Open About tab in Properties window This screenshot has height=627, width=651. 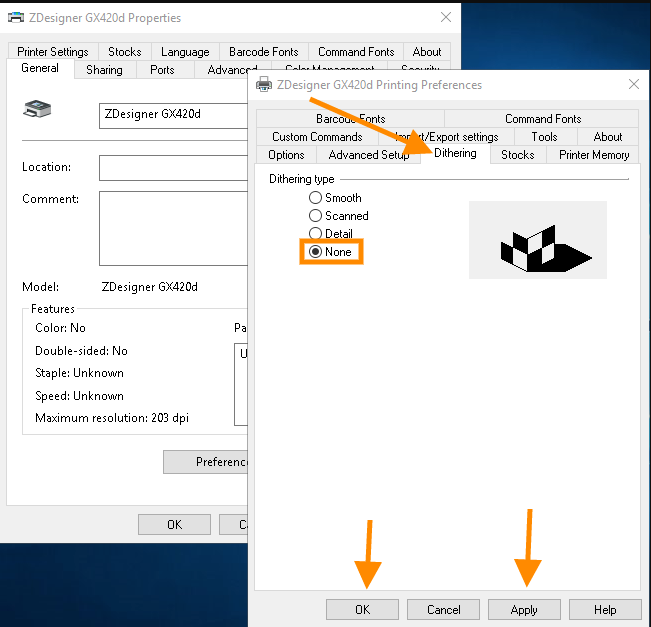point(427,51)
